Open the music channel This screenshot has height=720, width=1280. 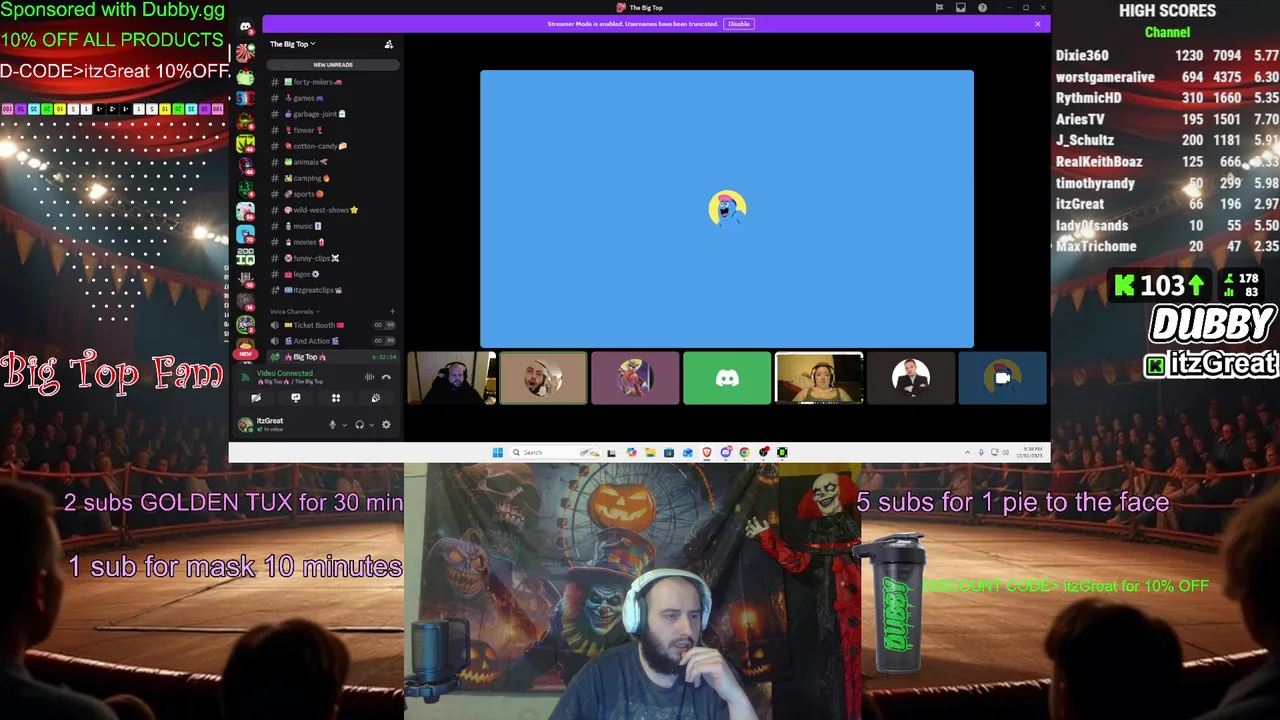[333, 226]
